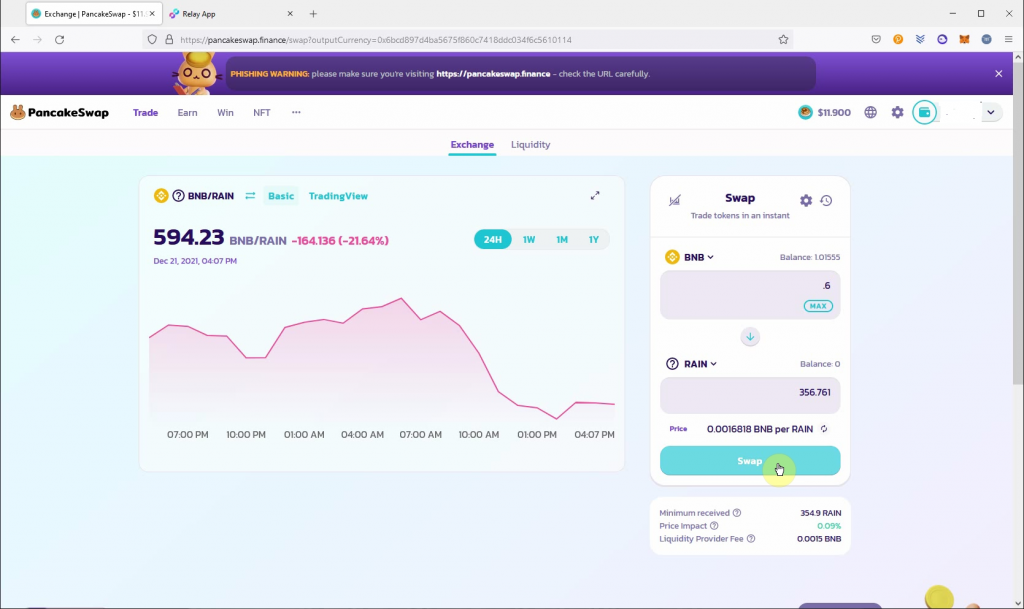Select the 1M chart timeframe
This screenshot has height=609, width=1024.
[562, 240]
